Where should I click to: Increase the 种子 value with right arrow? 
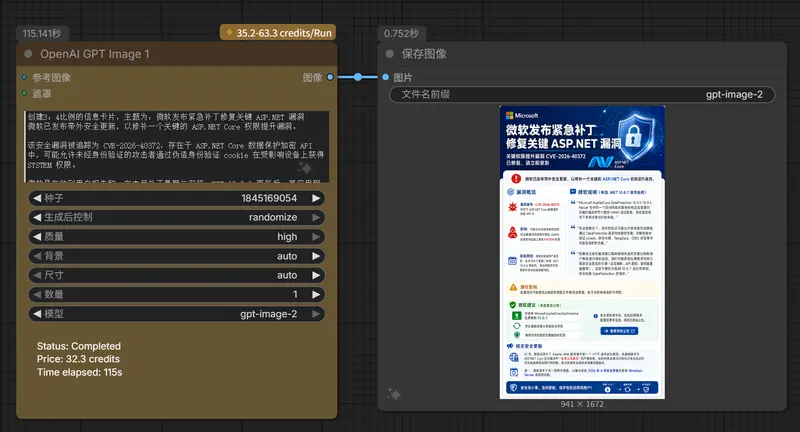coord(316,198)
